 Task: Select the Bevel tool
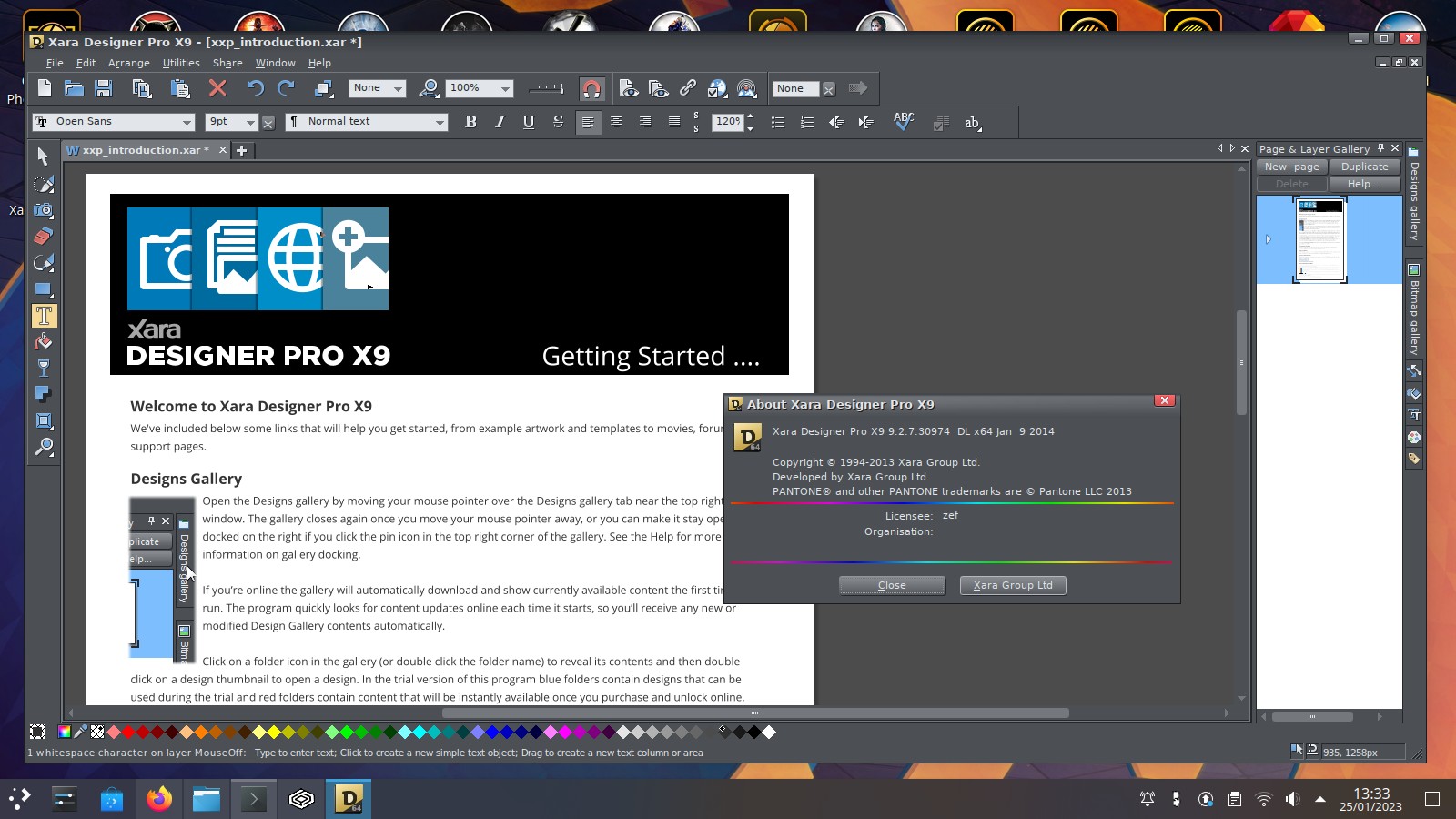[x=43, y=420]
